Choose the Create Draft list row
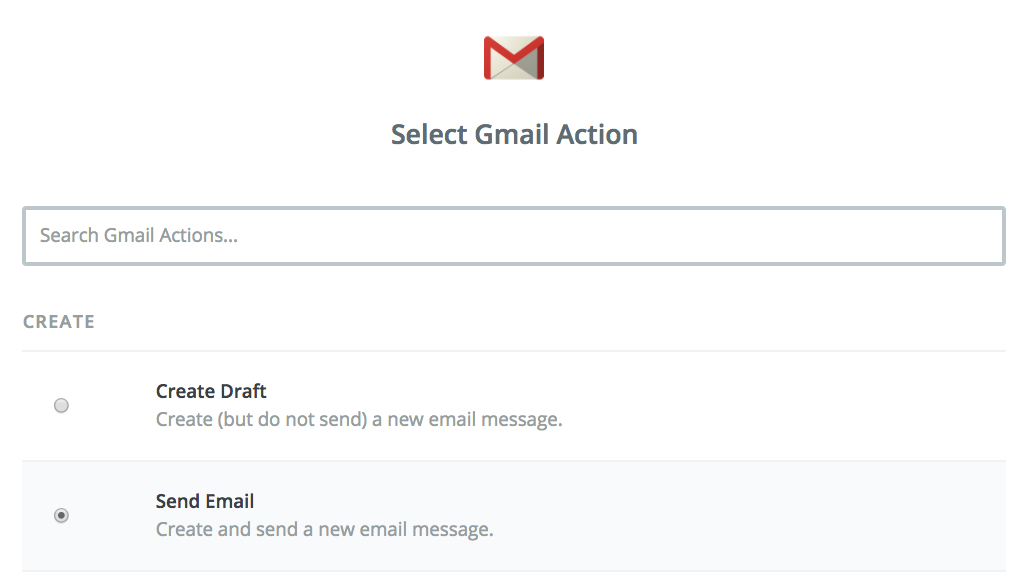The width and height of the screenshot is (1026, 580). pos(514,406)
